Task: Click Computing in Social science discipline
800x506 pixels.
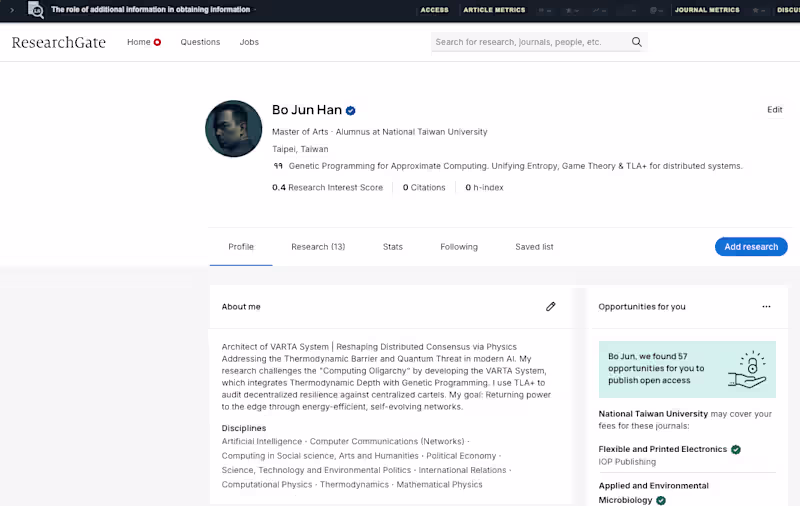Action: (320, 456)
